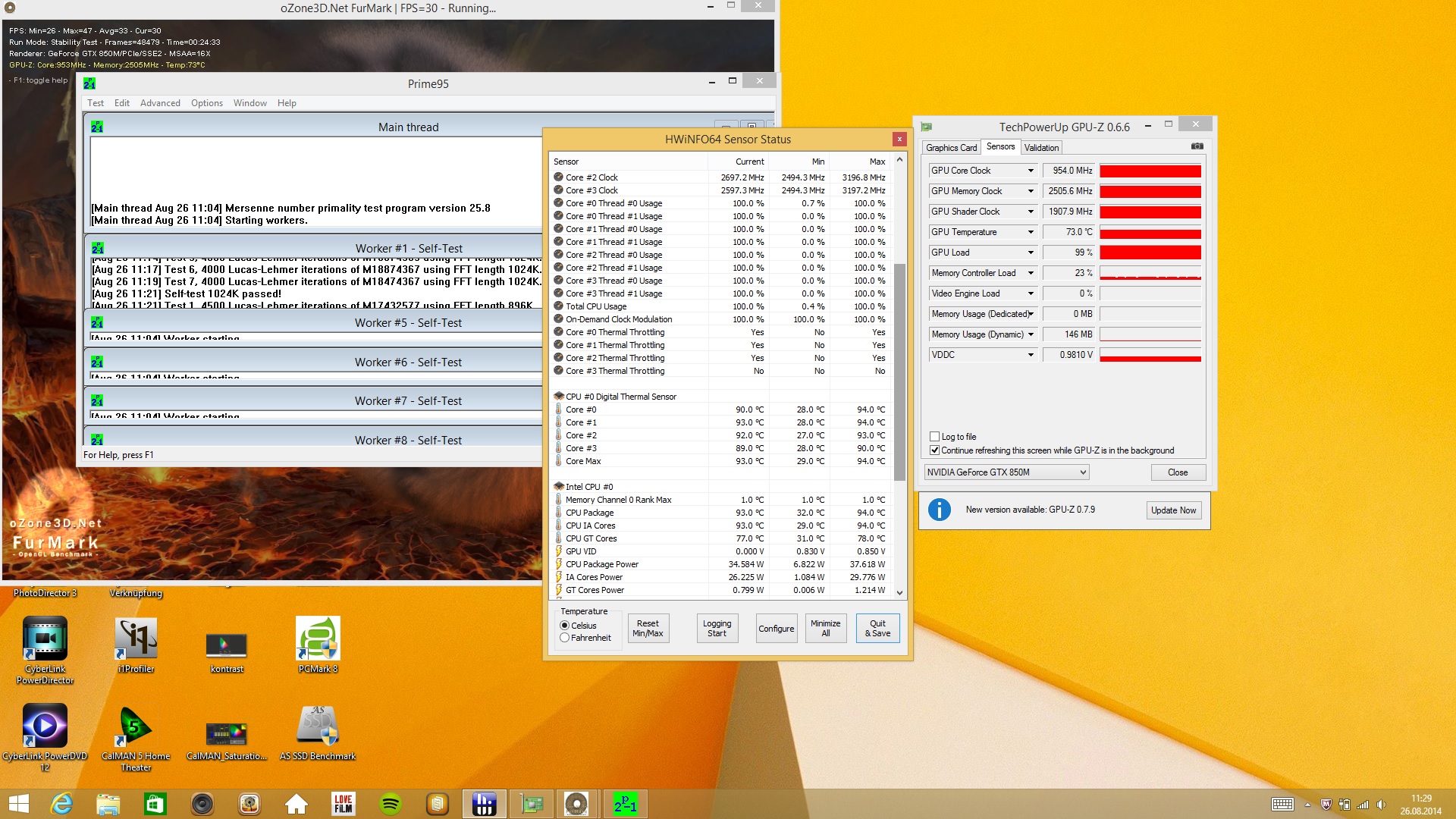This screenshot has width=1456, height=819.
Task: Switch to Graphics Card tab
Action: 951,148
